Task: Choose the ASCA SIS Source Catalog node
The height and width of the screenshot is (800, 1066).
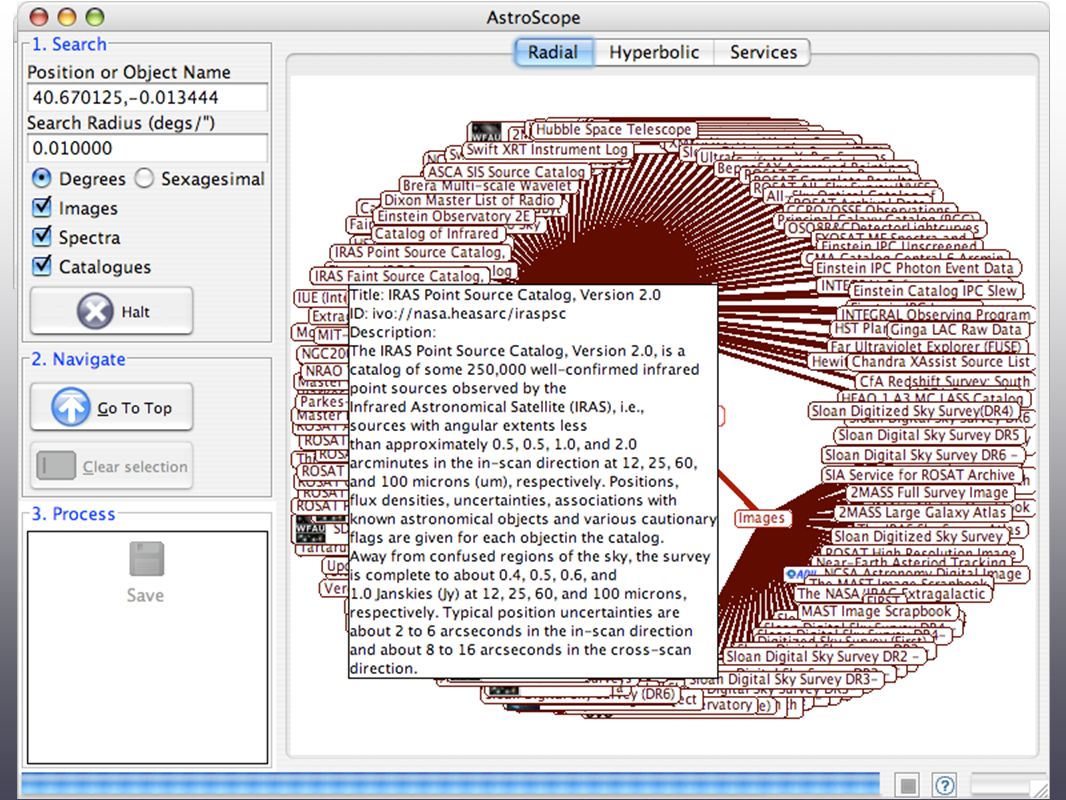Action: pyautogui.click(x=506, y=172)
